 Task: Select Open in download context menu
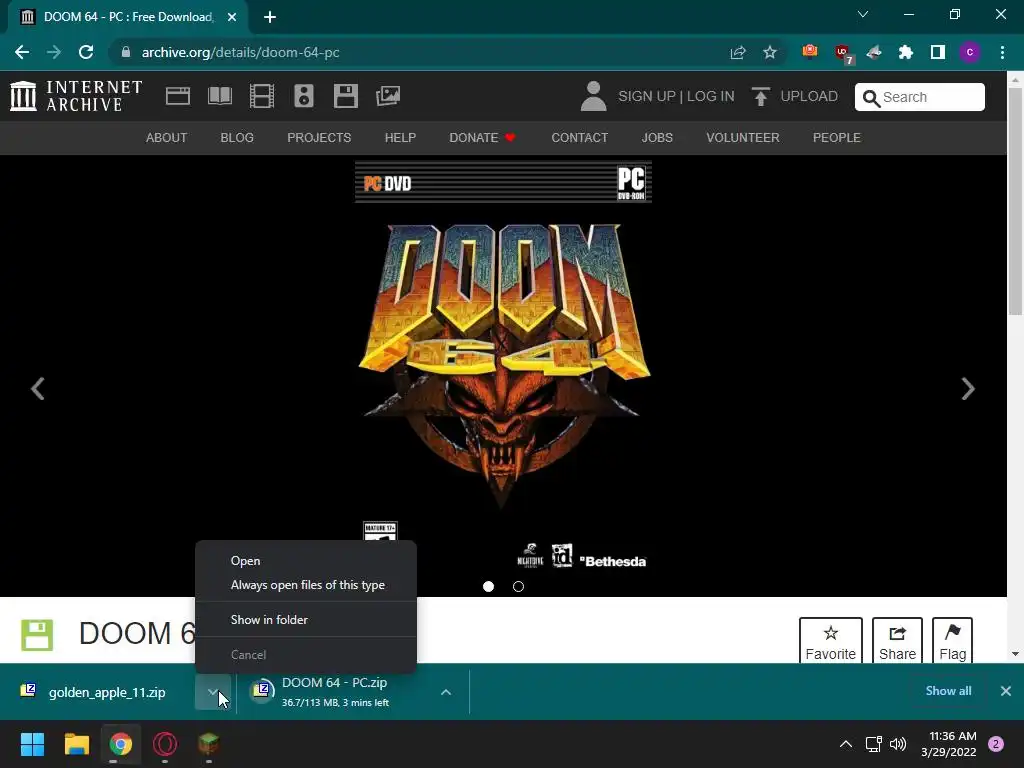coord(246,560)
